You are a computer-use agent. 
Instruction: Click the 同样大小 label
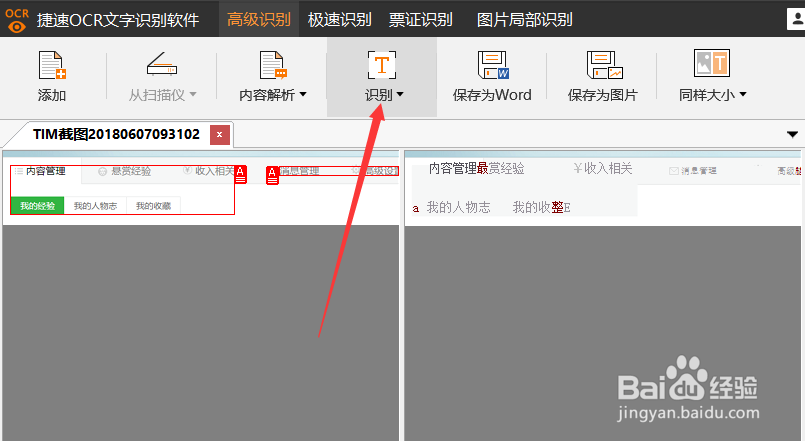tap(707, 95)
